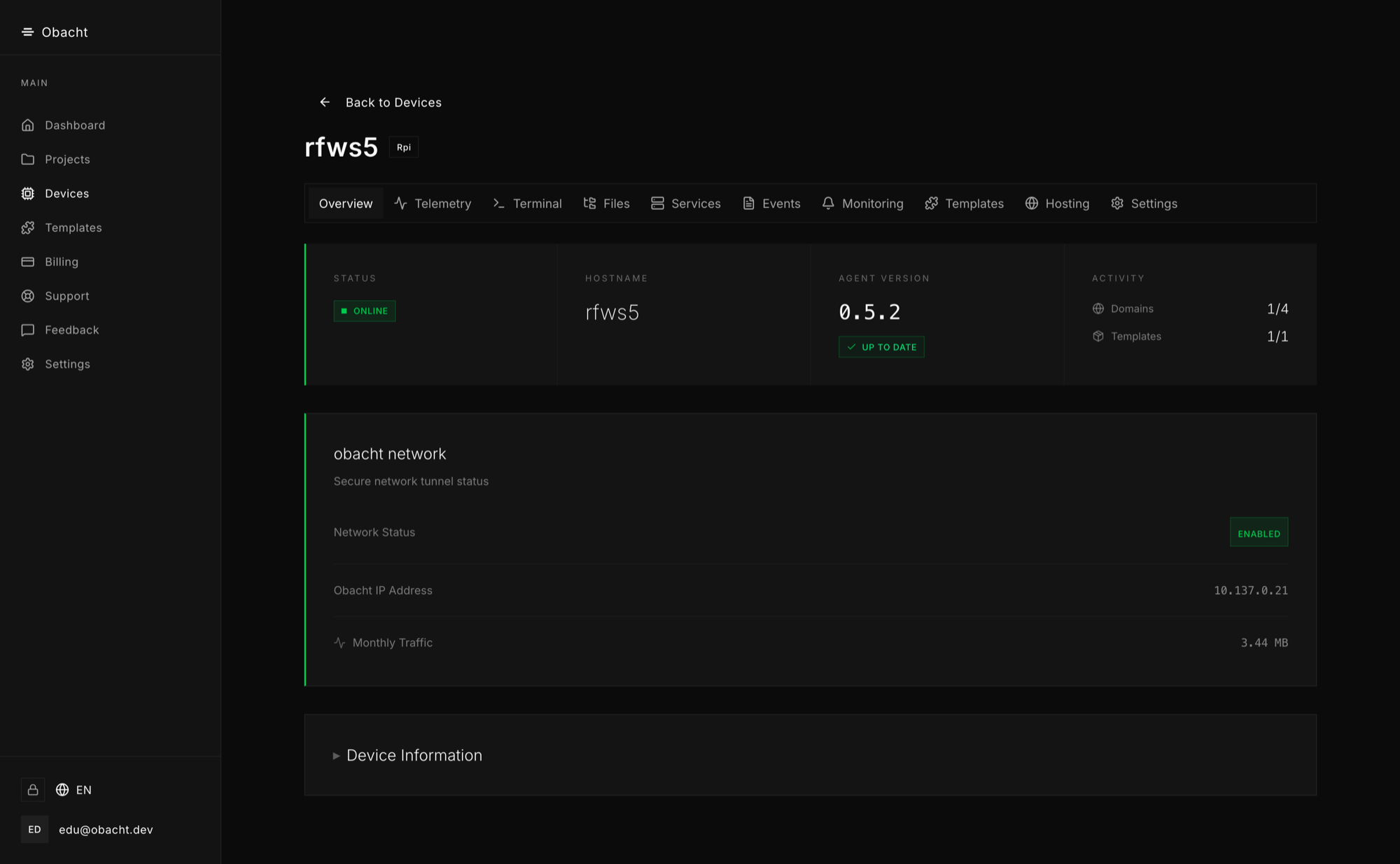Click the sidebar Templates puzzle icon
Screen dimensions: 1400x864
tap(27, 228)
